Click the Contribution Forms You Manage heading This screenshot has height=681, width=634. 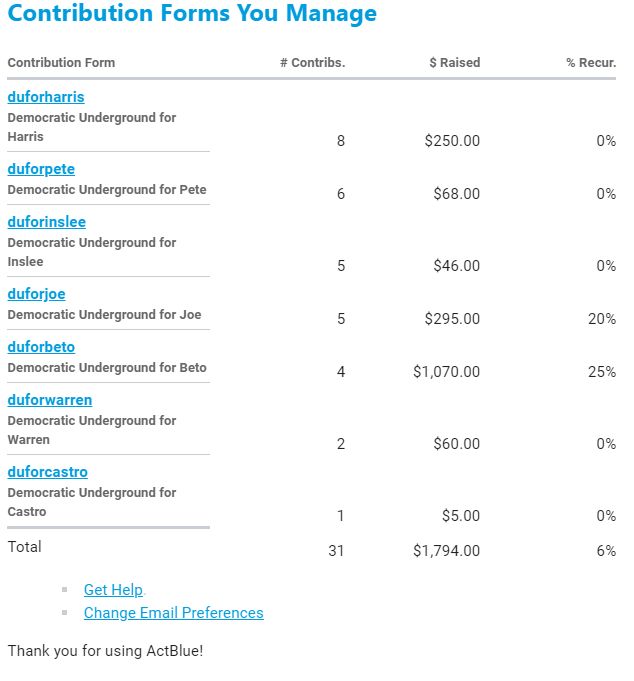coord(192,14)
